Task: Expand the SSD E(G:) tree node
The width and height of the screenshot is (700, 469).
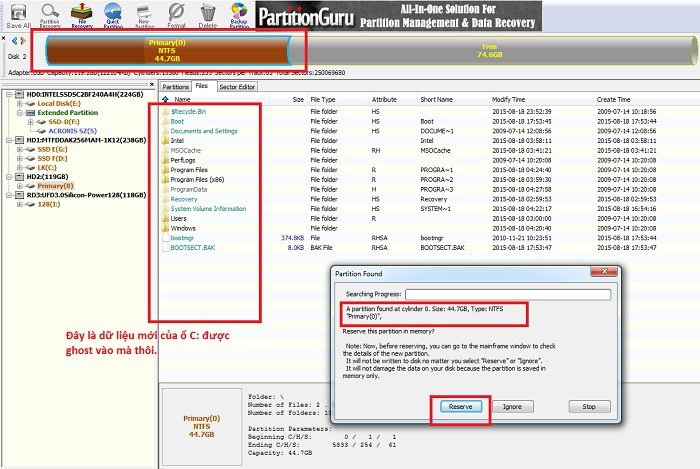Action: coord(20,149)
